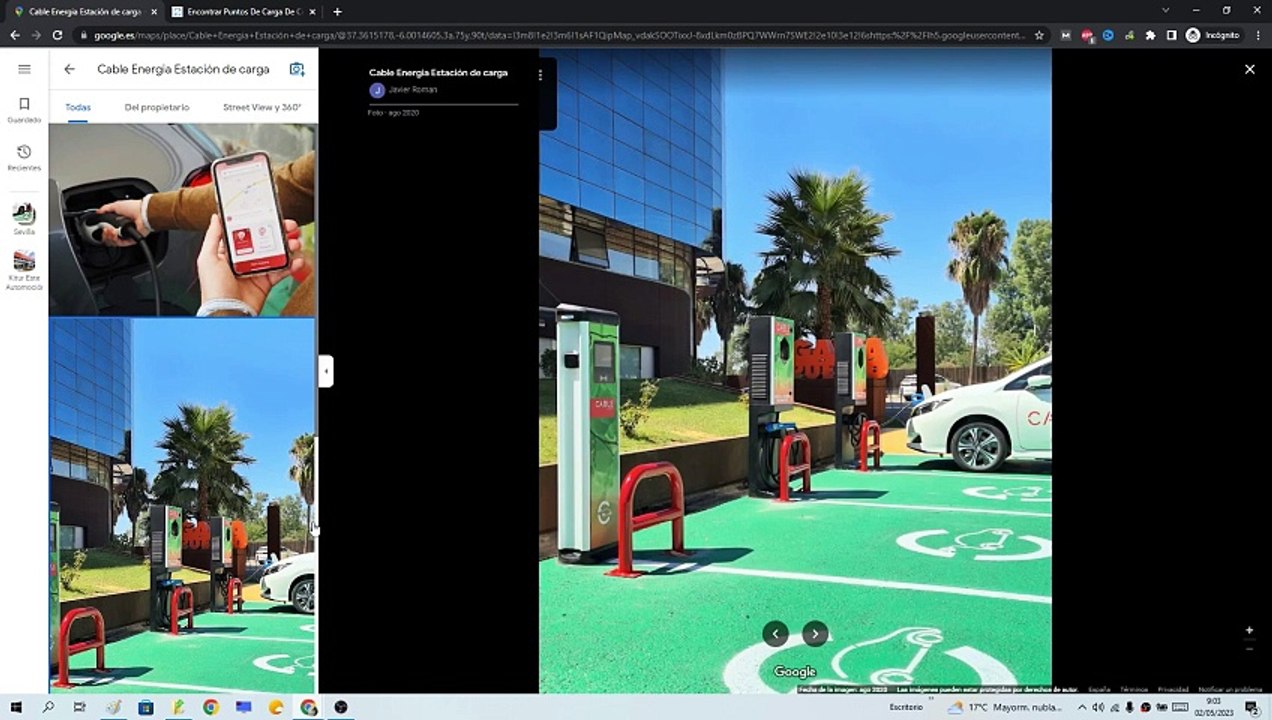Open Task View on taskbar
Image resolution: width=1272 pixels, height=720 pixels.
80,707
